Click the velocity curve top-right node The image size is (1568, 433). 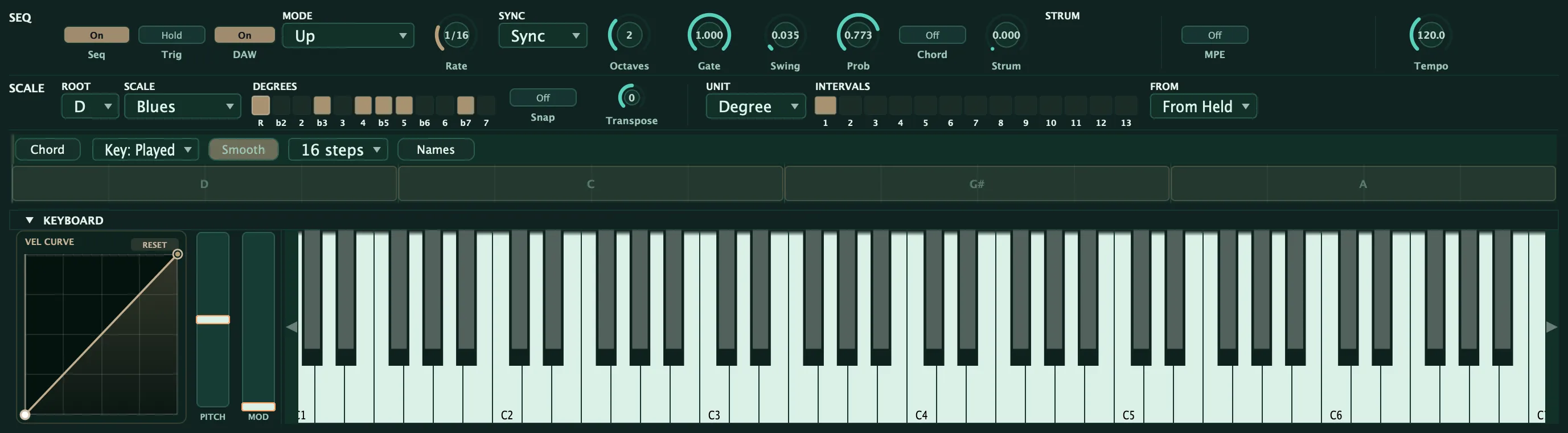click(177, 254)
